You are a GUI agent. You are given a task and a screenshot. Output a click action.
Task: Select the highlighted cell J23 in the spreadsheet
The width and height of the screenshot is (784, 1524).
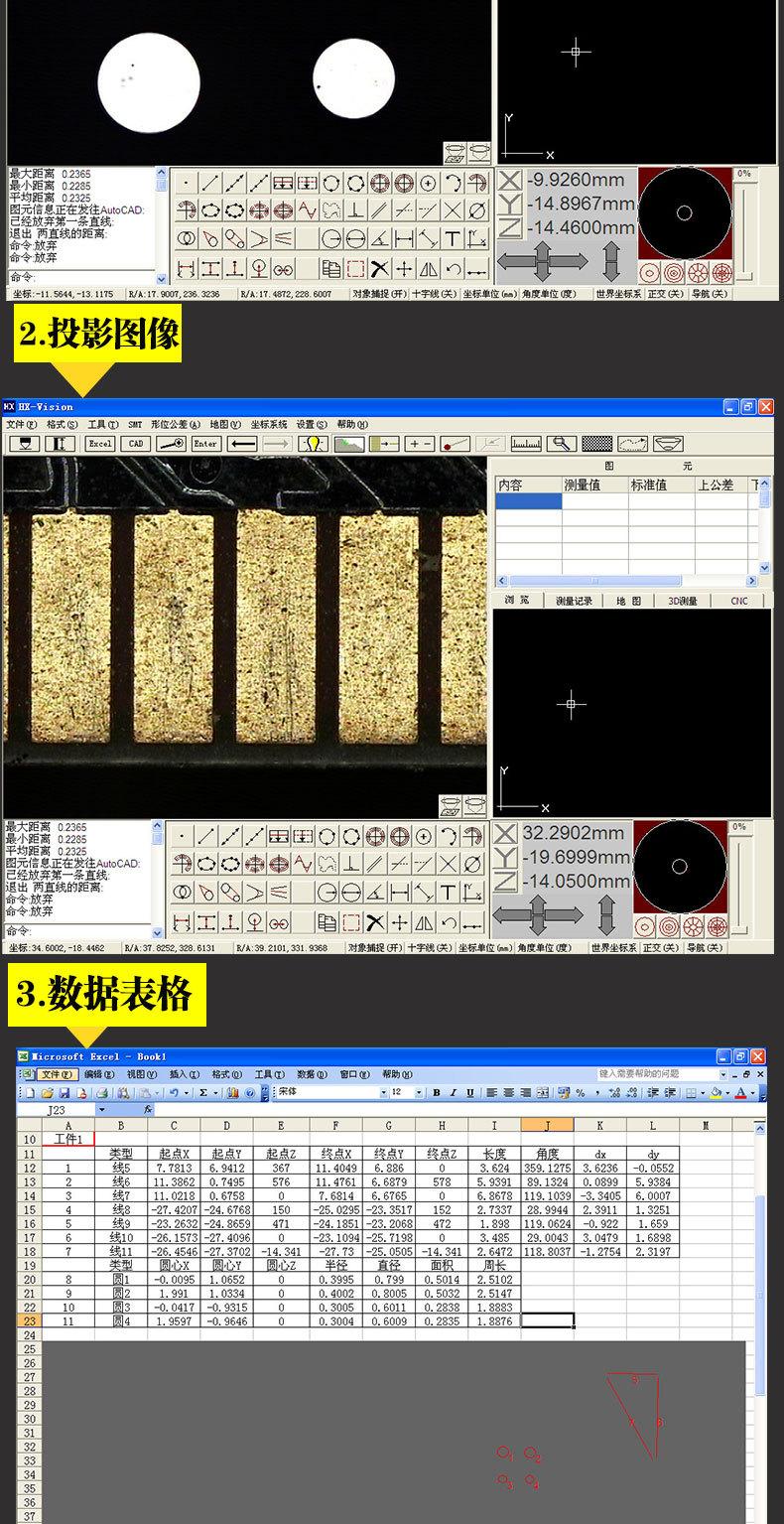coord(547,1320)
